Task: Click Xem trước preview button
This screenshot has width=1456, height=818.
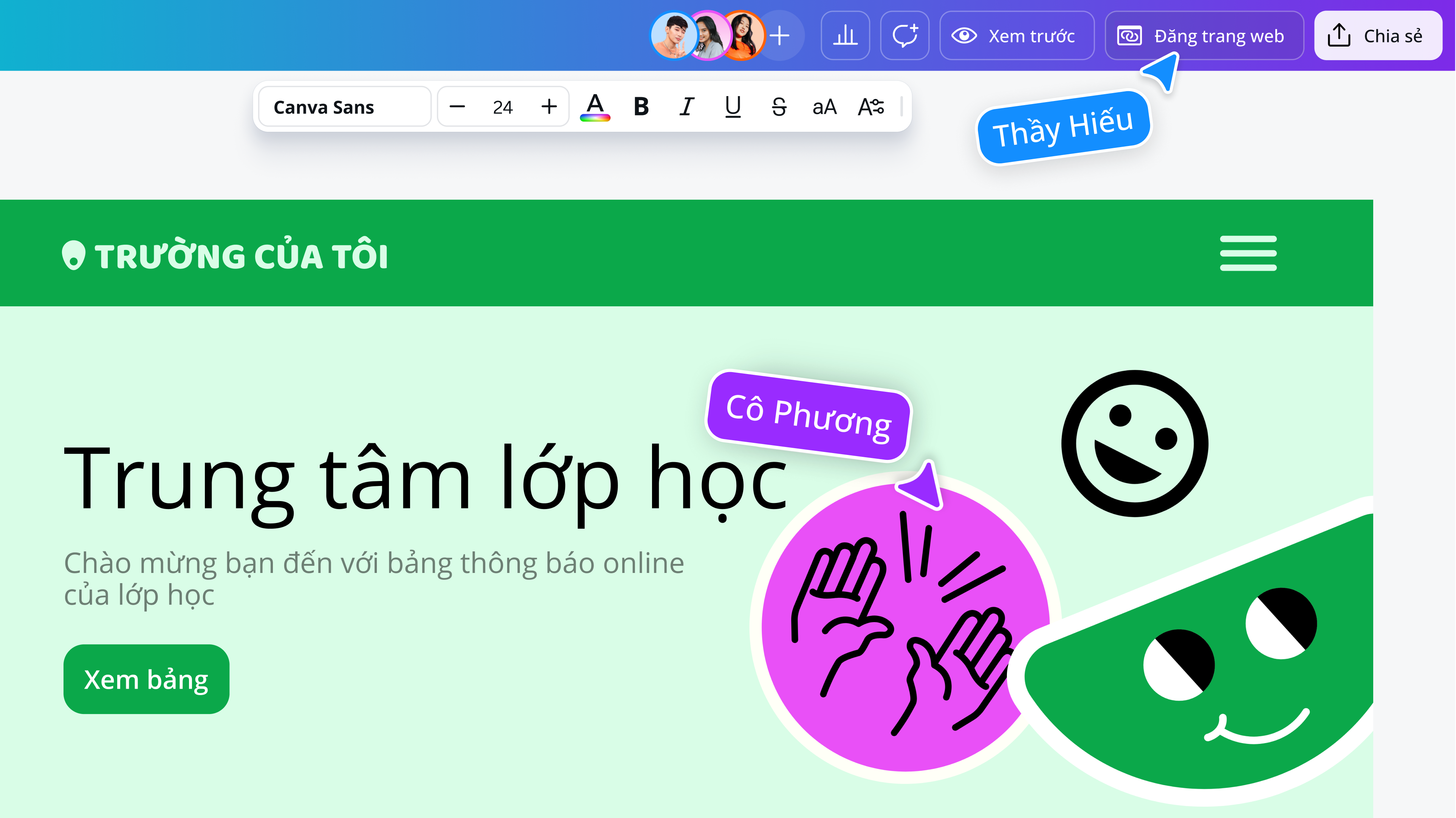Action: point(1017,36)
